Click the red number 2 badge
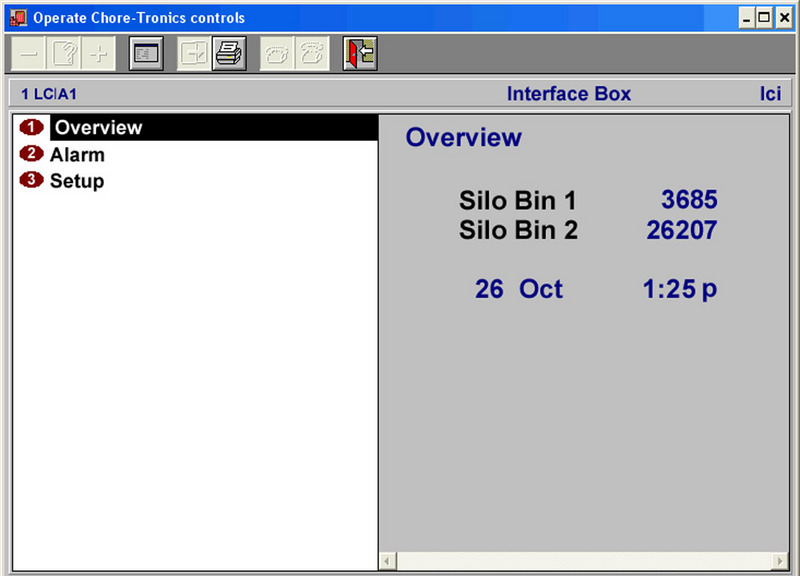800x576 pixels. point(31,154)
